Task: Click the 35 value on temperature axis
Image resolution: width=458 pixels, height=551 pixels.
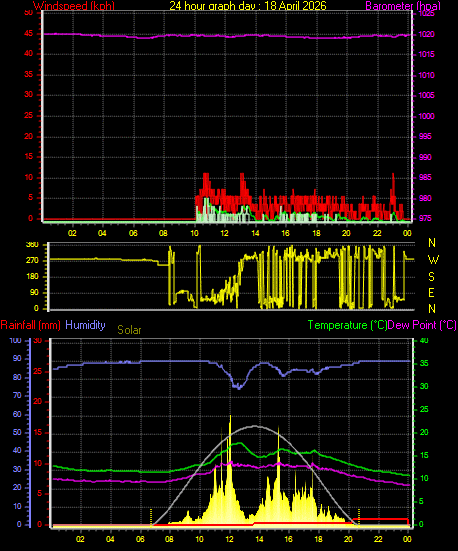Action: coord(424,363)
